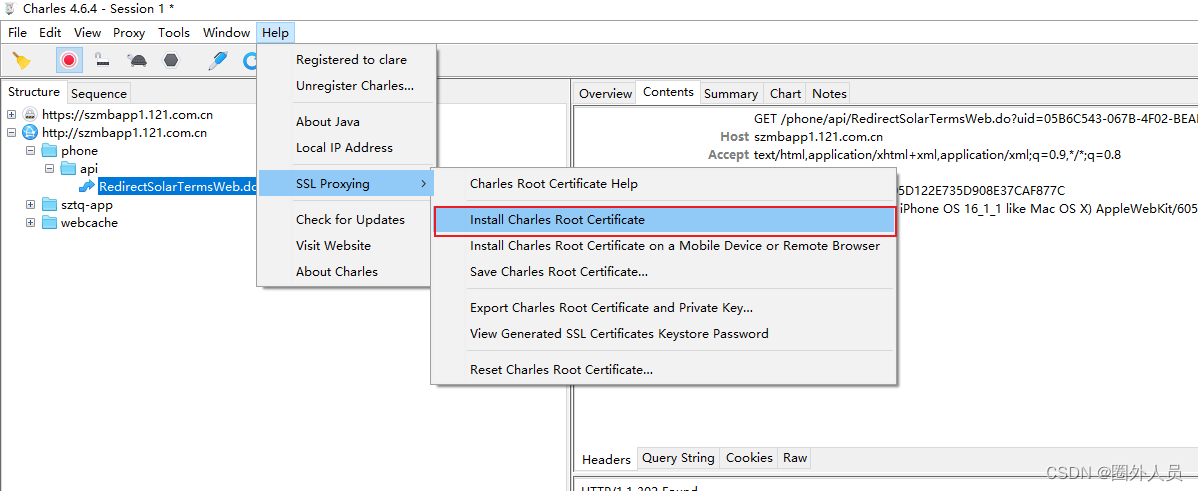Image resolution: width=1198 pixels, height=491 pixels.
Task: Select the http://szmbapp1.121.com.cn host row
Action: (x=124, y=133)
